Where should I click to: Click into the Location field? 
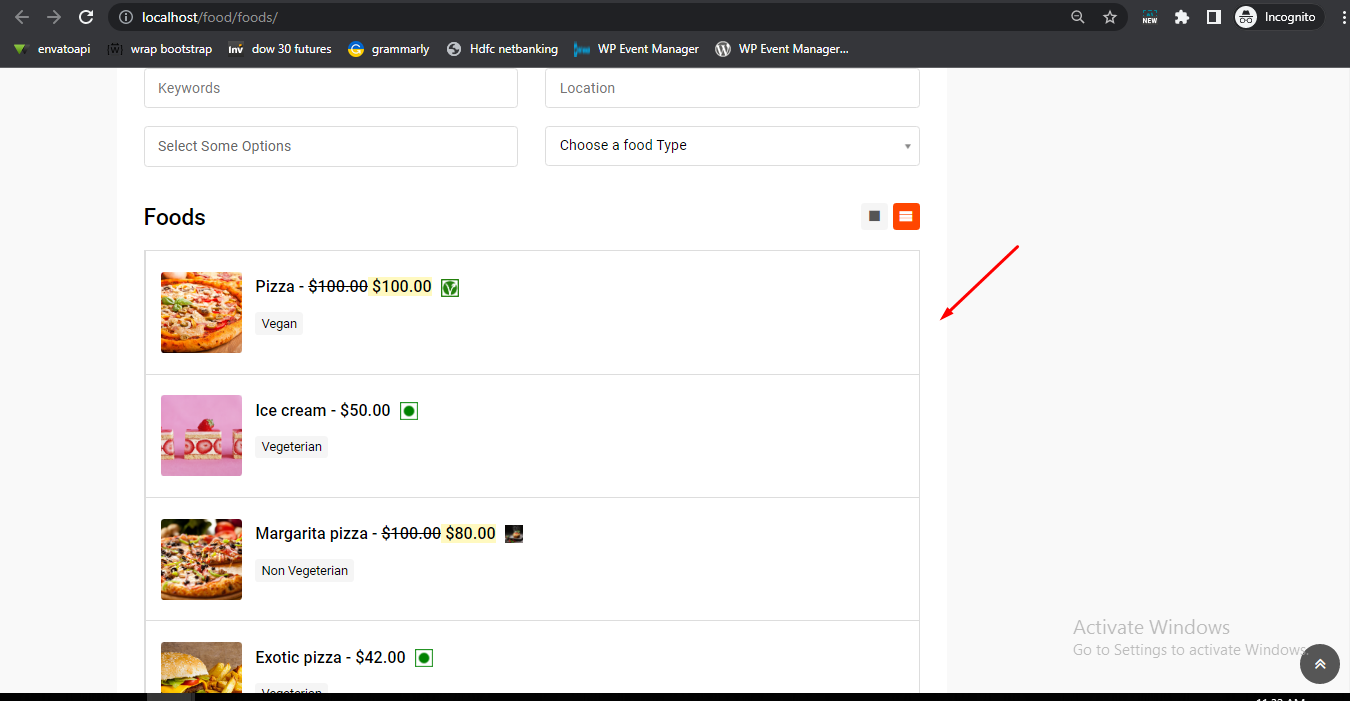(x=732, y=88)
